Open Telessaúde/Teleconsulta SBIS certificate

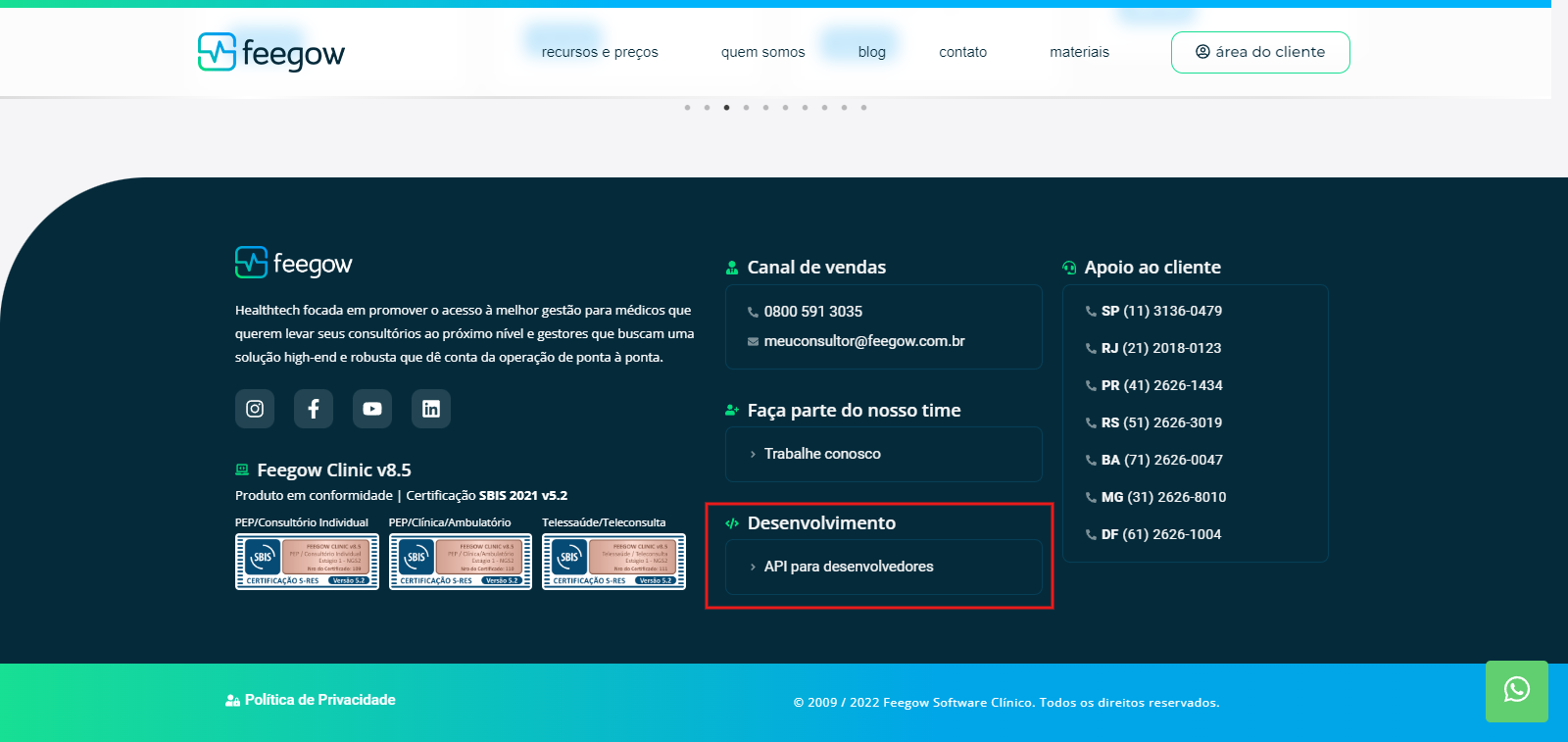pos(613,562)
